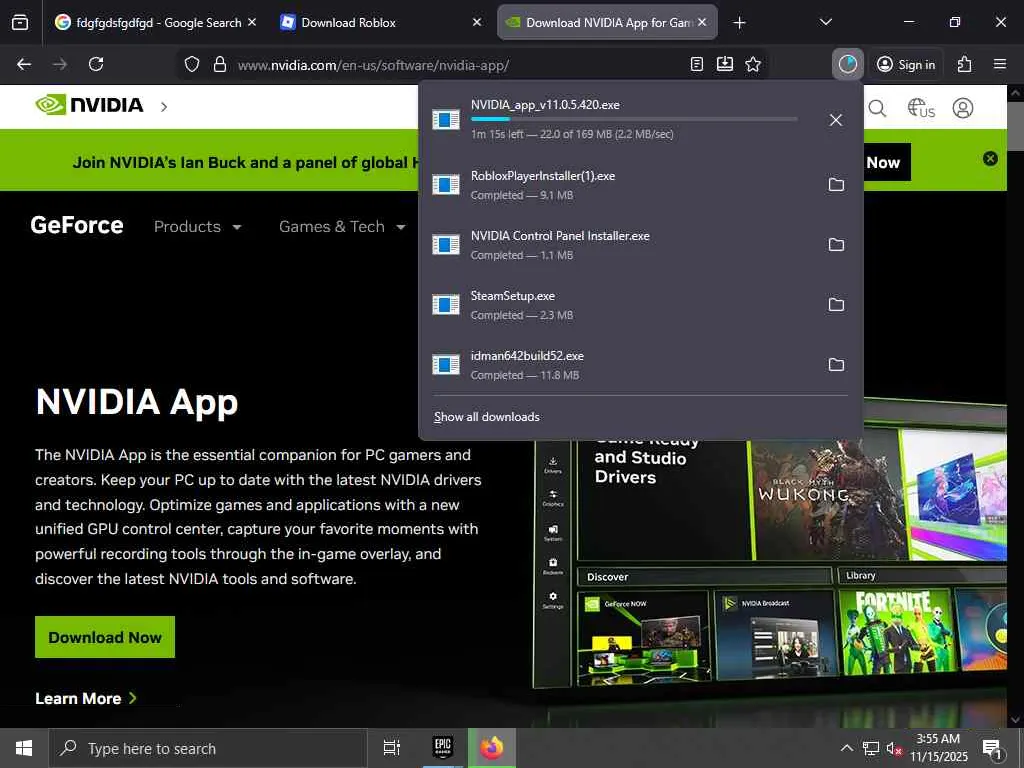Viewport: 1024px width, 768px height.
Task: Close the NVIDIA App tab
Action: (x=702, y=22)
